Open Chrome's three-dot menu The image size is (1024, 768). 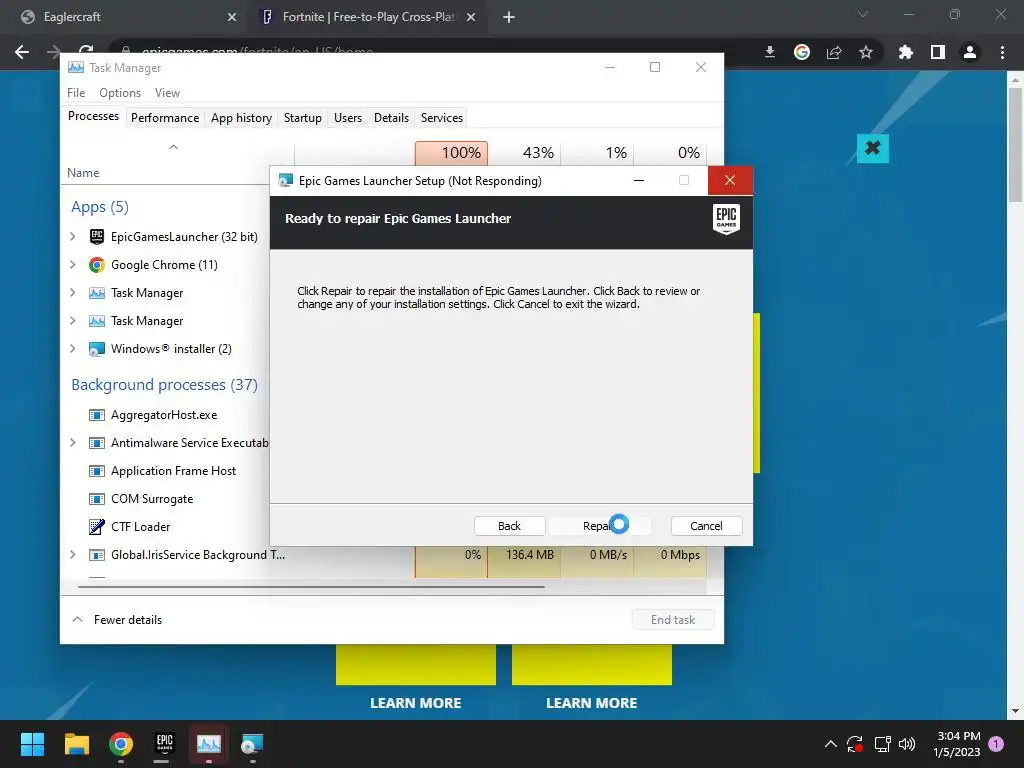pyautogui.click(x=1002, y=52)
